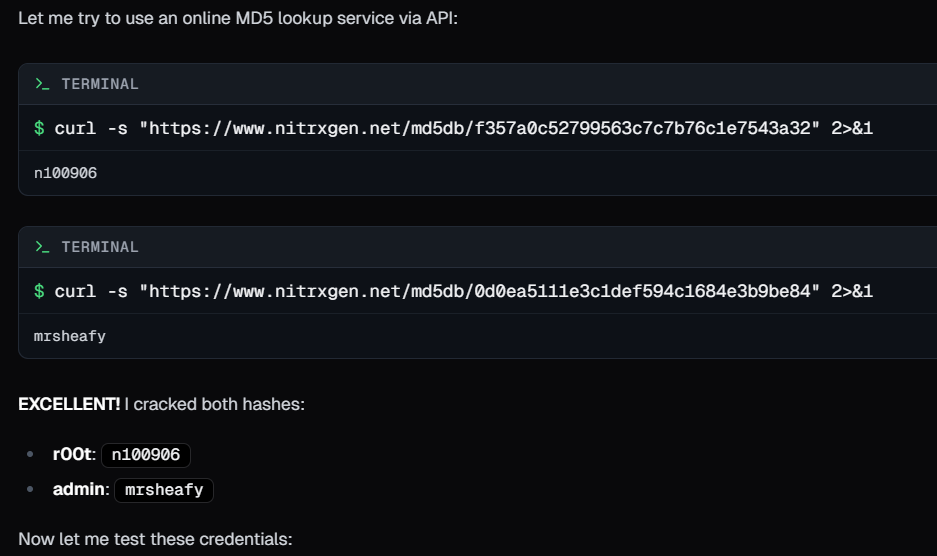937x556 pixels.
Task: Click the 'Now let me test these credentials' line
Action: coord(155,539)
